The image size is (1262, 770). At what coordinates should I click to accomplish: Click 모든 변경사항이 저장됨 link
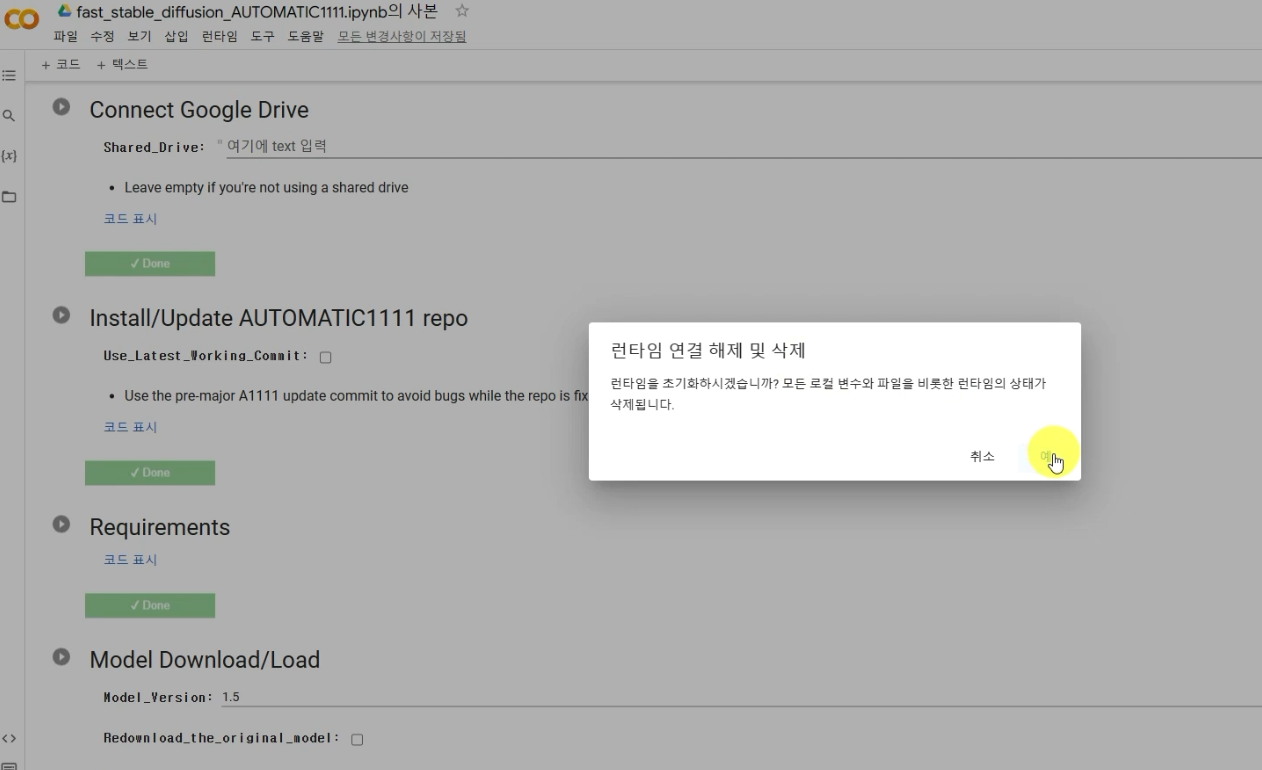point(402,36)
